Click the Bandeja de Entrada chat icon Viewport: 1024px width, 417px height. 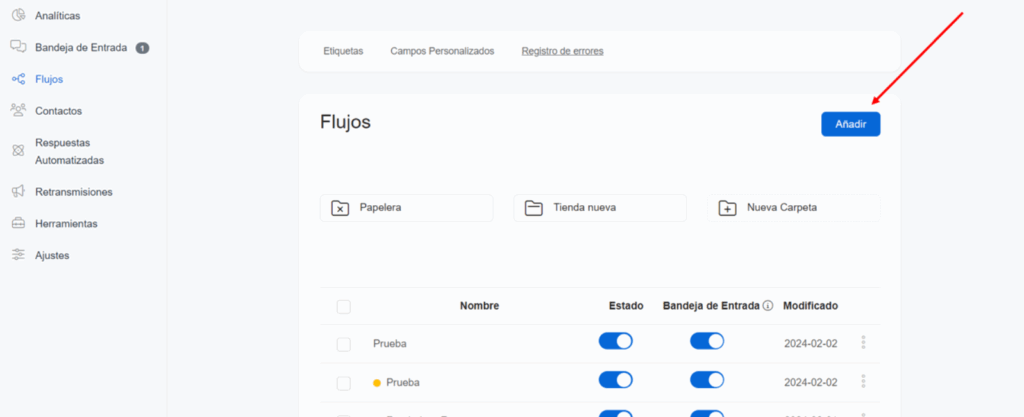[18, 47]
